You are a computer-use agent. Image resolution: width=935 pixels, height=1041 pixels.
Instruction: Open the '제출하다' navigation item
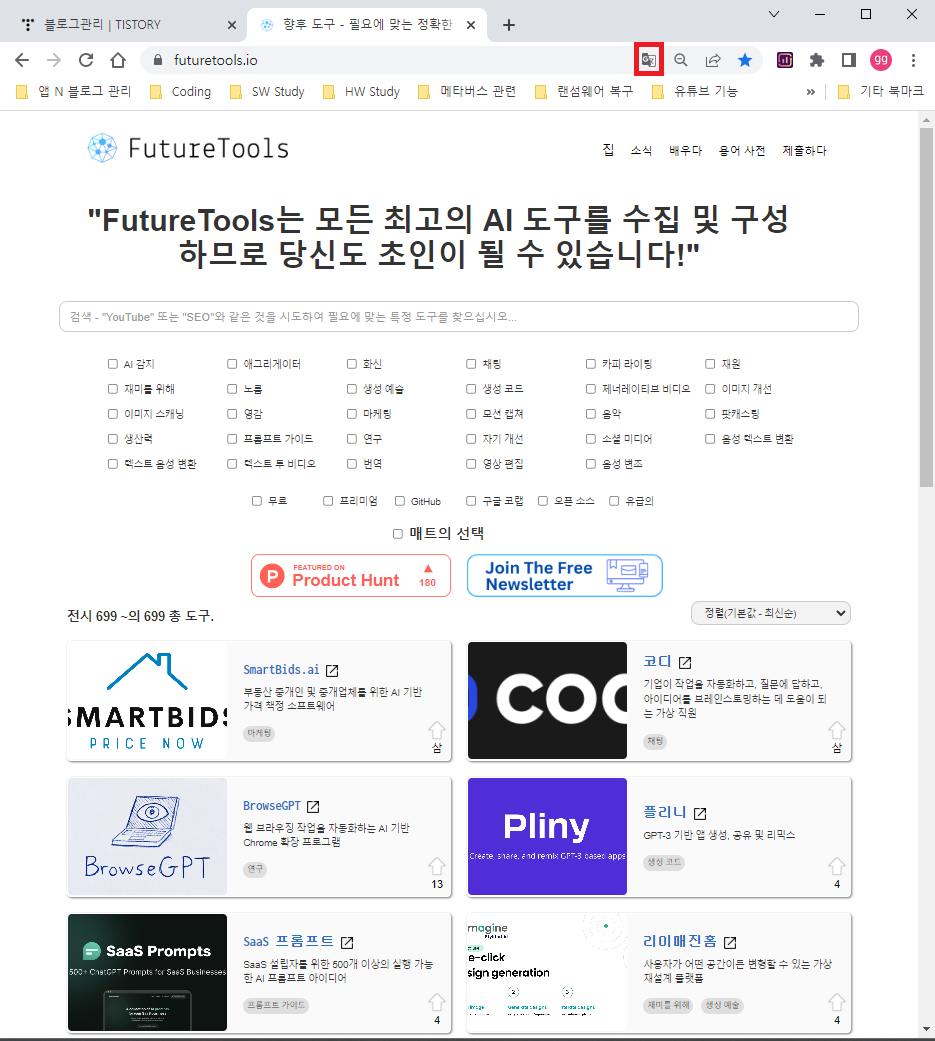point(804,151)
